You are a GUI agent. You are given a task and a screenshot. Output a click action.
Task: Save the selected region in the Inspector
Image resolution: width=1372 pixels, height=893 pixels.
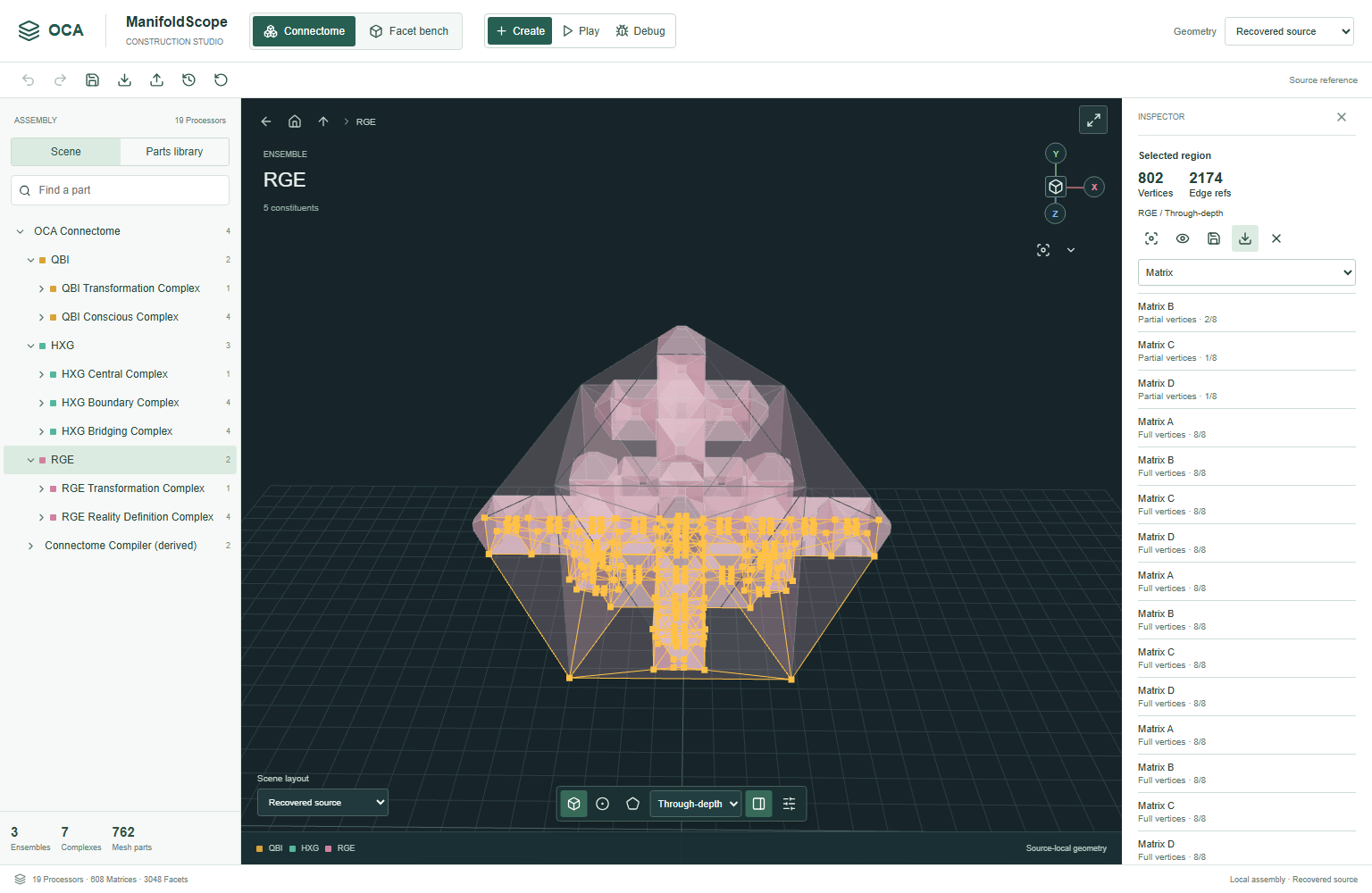tap(1214, 238)
